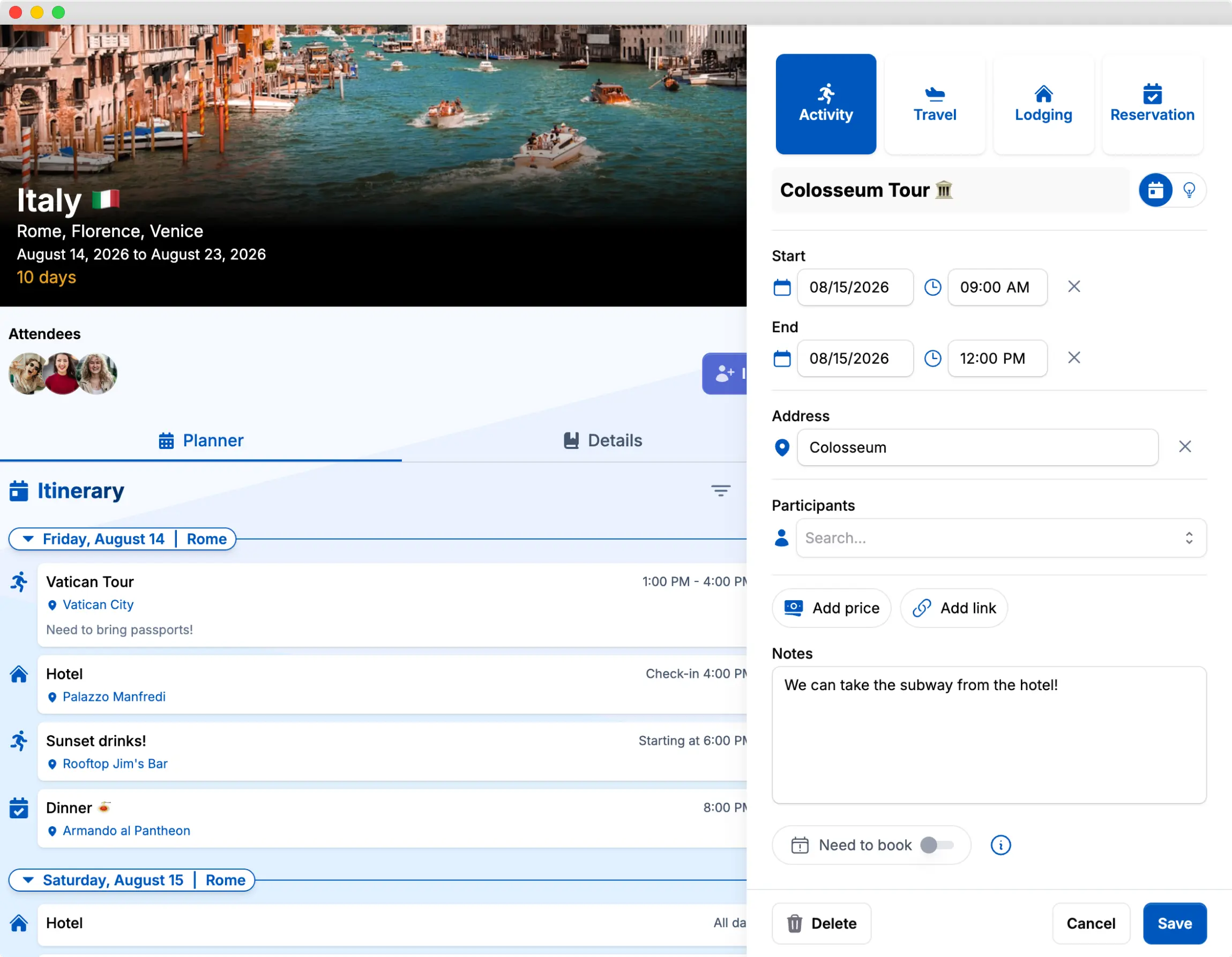Image resolution: width=1232 pixels, height=957 pixels.
Task: Click inside the Notes text area
Action: click(x=987, y=733)
